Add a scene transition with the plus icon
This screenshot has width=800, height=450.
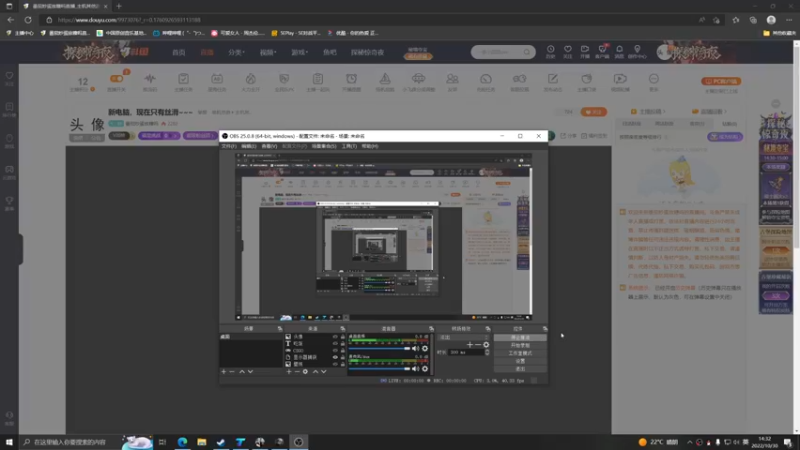click(x=469, y=345)
